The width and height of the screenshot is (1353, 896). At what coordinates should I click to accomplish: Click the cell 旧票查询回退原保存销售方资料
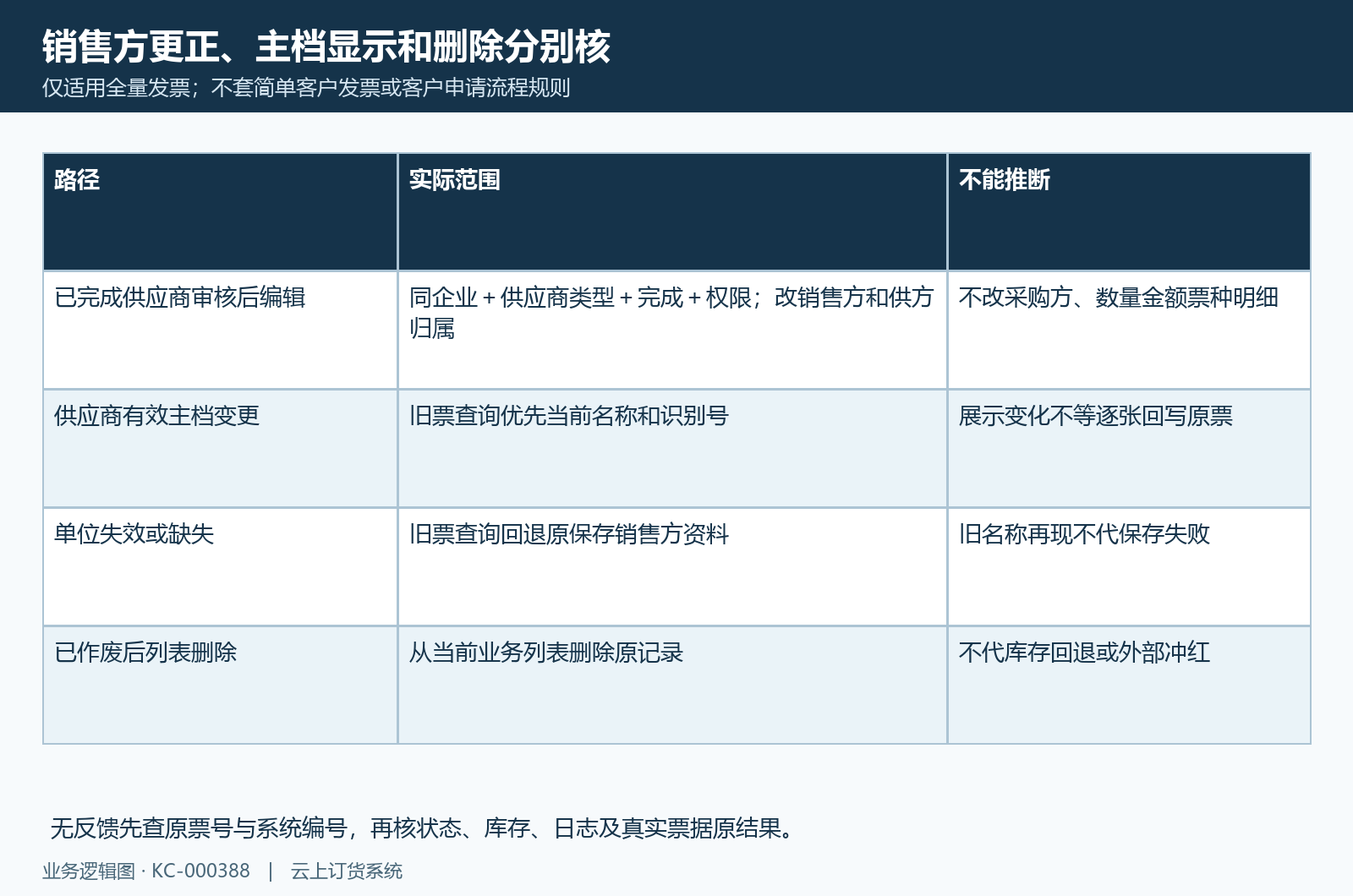672,567
